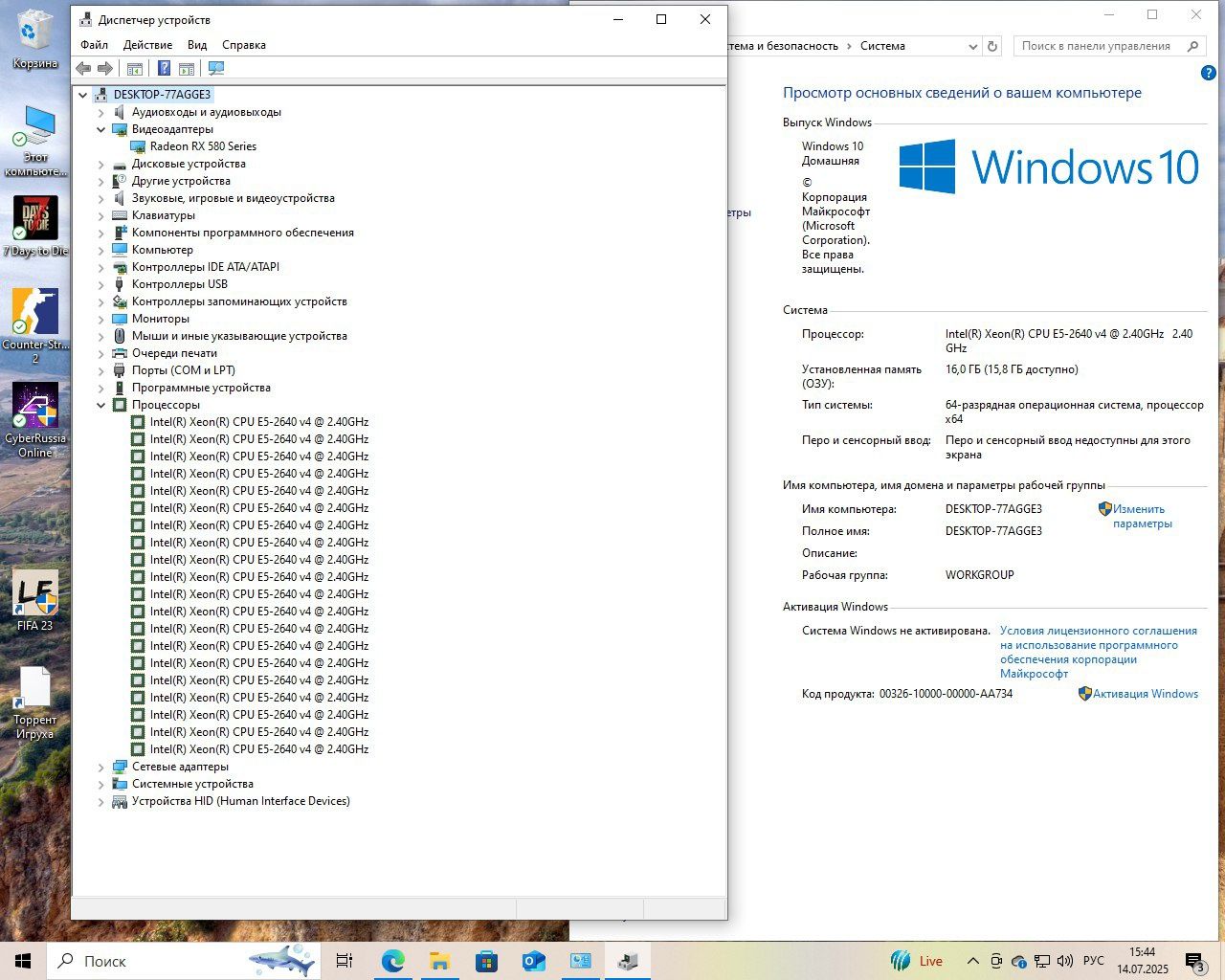This screenshot has height=980, width=1225.
Task: Click the Back arrow in Device Manager toolbar
Action: pos(83,69)
